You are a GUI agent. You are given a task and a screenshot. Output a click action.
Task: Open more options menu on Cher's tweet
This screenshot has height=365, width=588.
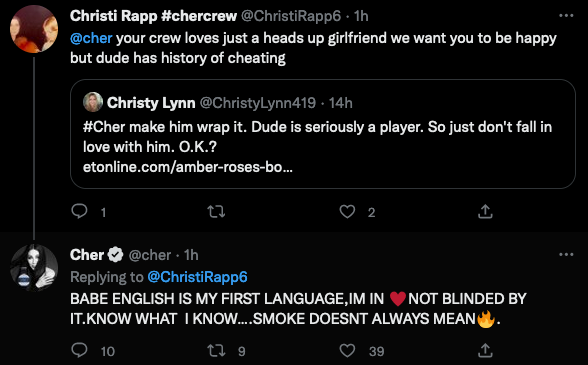(x=566, y=254)
